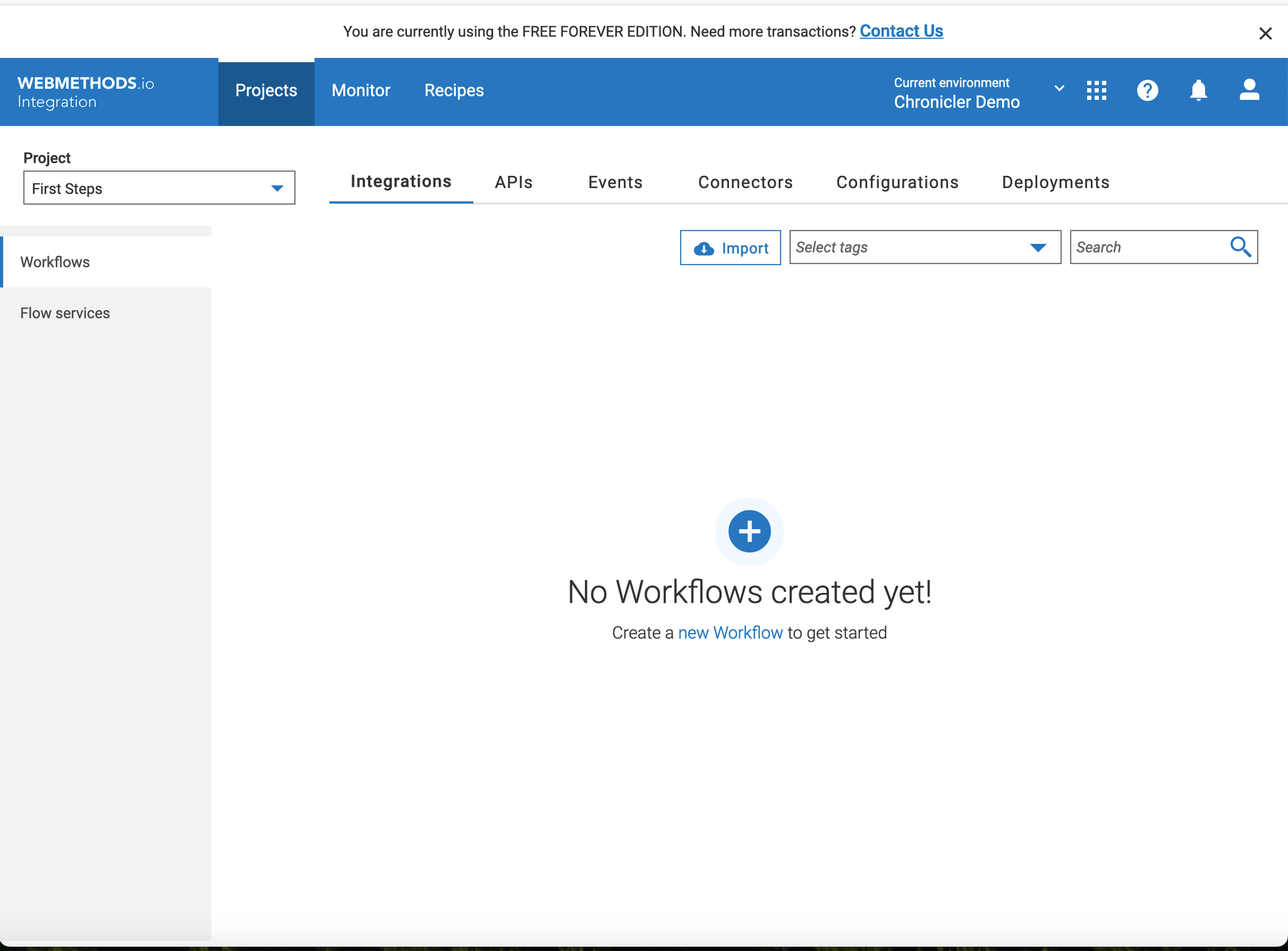
Task: Dismiss the free edition banner
Action: coord(1265,33)
